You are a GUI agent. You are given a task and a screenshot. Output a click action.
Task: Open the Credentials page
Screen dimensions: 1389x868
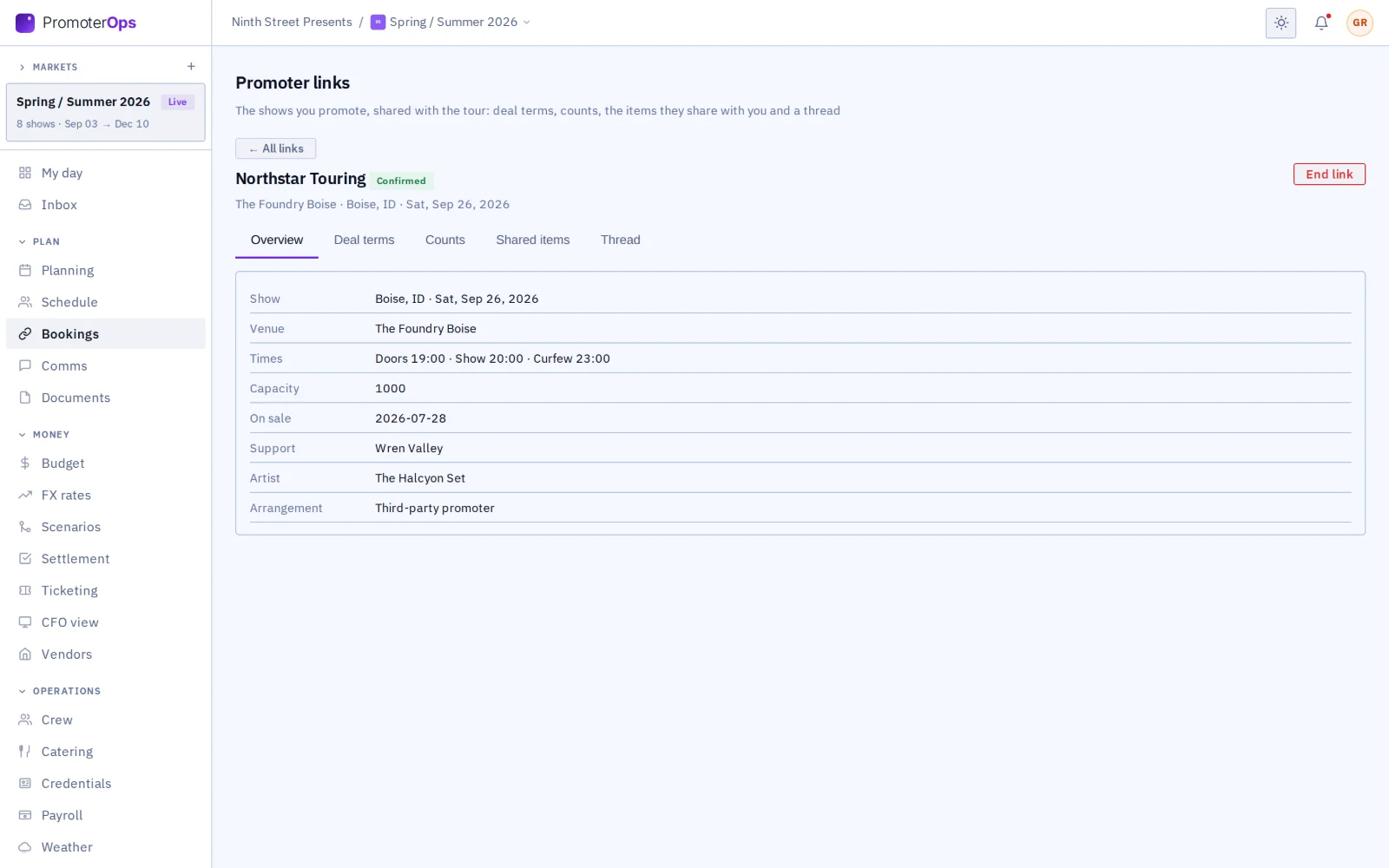[106, 784]
